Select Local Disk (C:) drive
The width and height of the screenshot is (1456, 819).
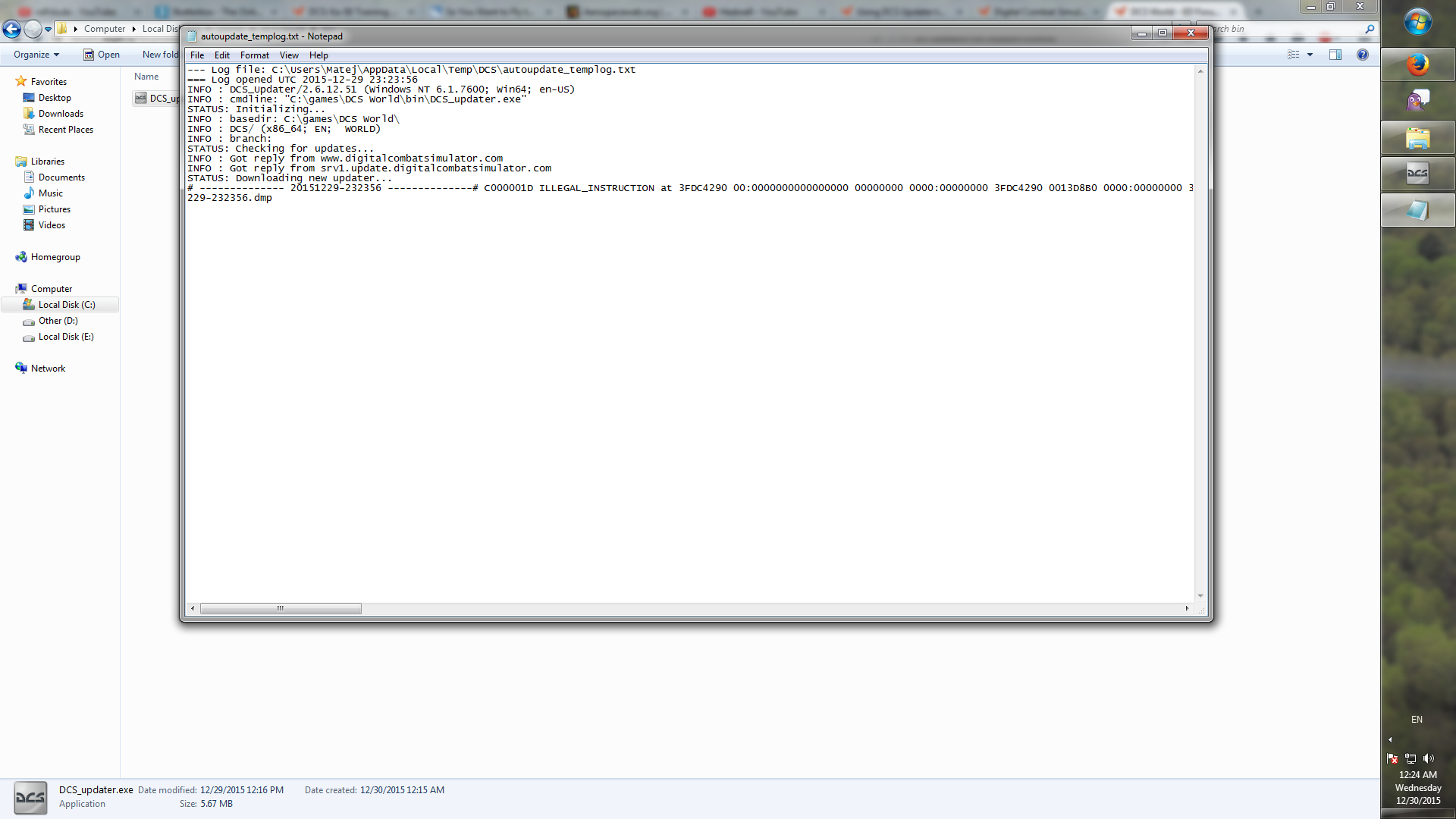(61, 305)
